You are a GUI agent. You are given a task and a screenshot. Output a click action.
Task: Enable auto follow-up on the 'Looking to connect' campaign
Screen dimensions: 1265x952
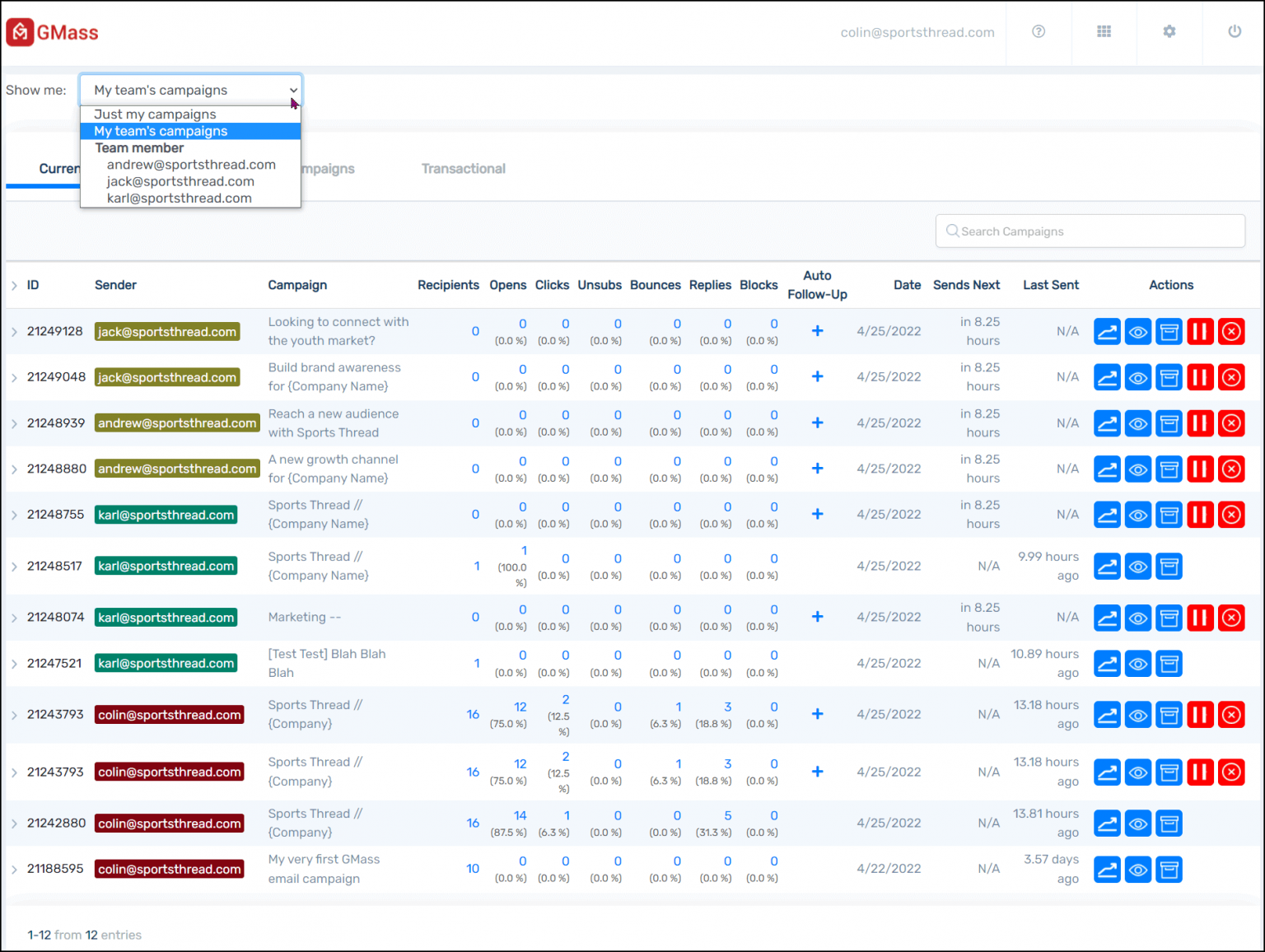coord(817,330)
